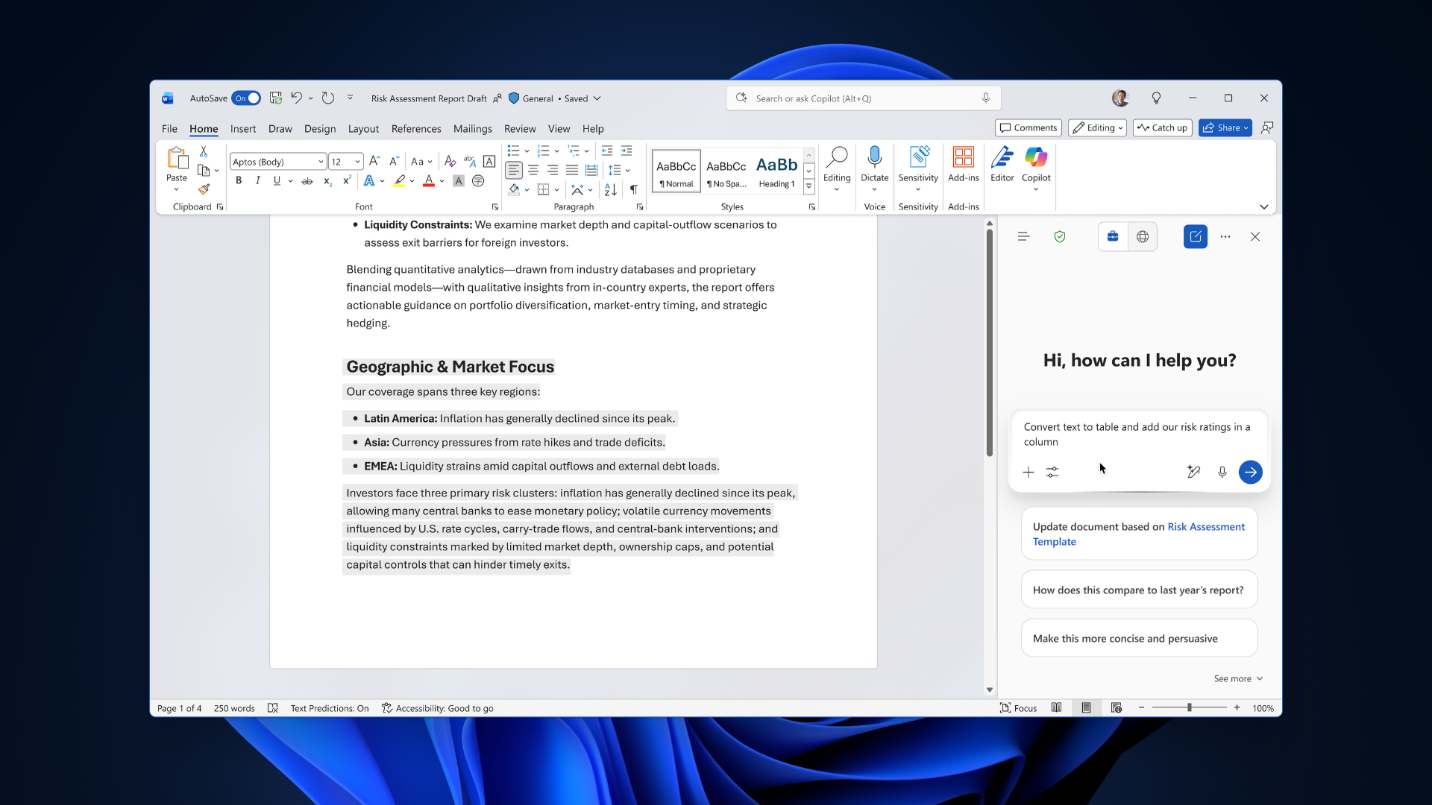The height and width of the screenshot is (805, 1432).
Task: Add attachment with plus icon in Copilot
Action: pos(1028,472)
